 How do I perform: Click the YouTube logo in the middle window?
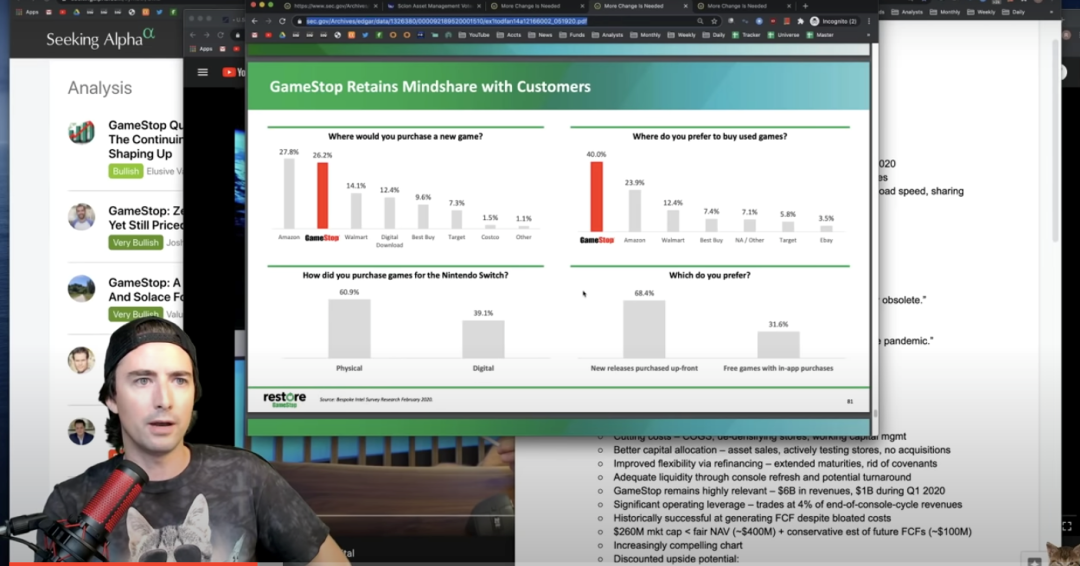click(x=234, y=72)
